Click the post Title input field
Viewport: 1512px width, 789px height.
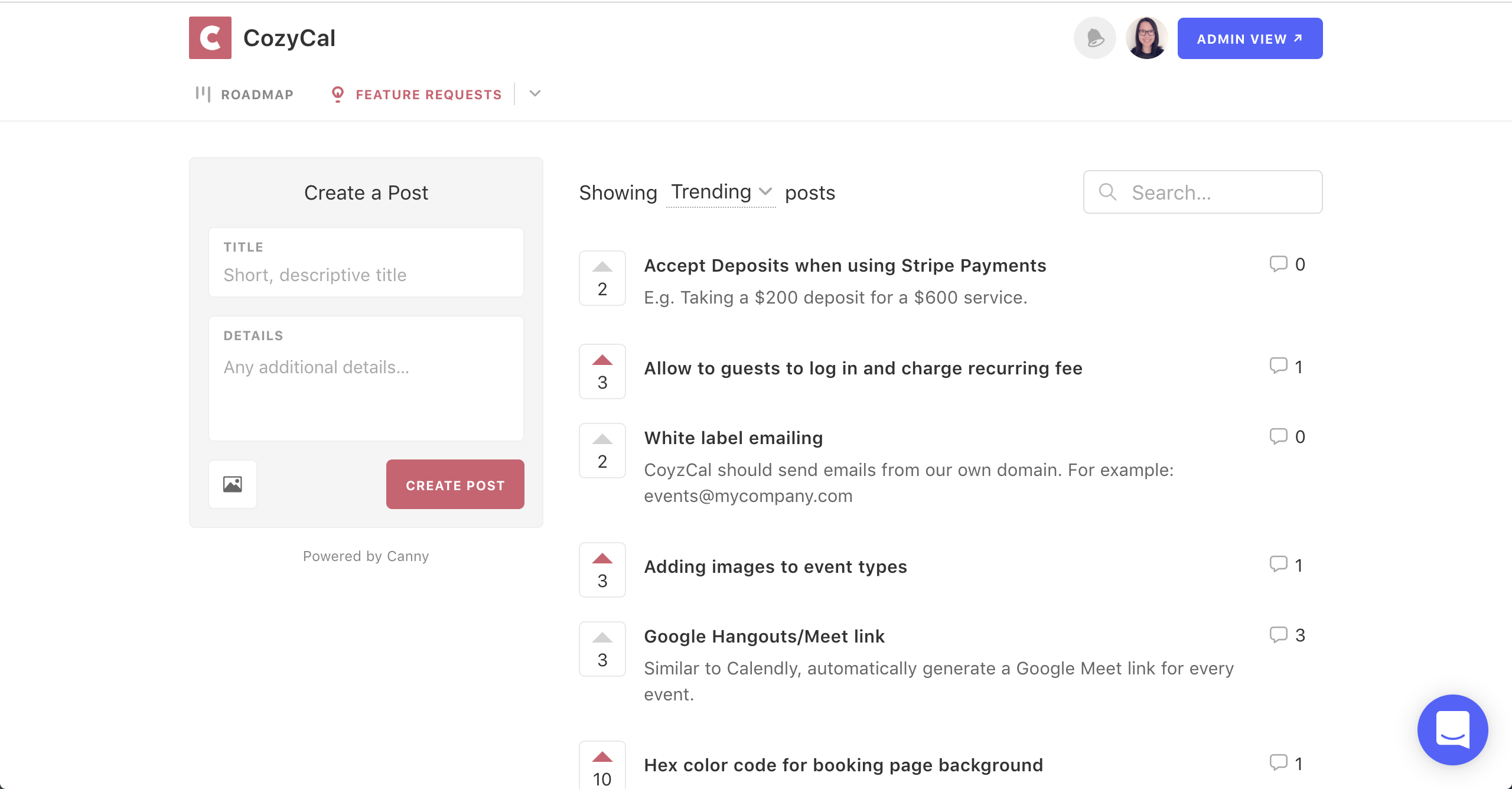pyautogui.click(x=366, y=275)
